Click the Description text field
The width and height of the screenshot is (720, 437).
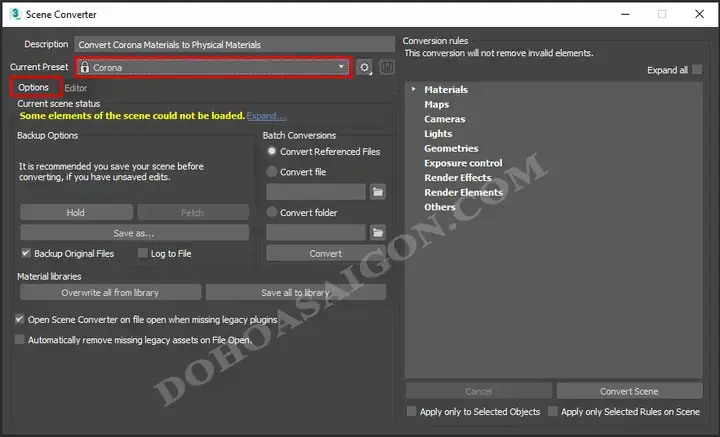234,45
